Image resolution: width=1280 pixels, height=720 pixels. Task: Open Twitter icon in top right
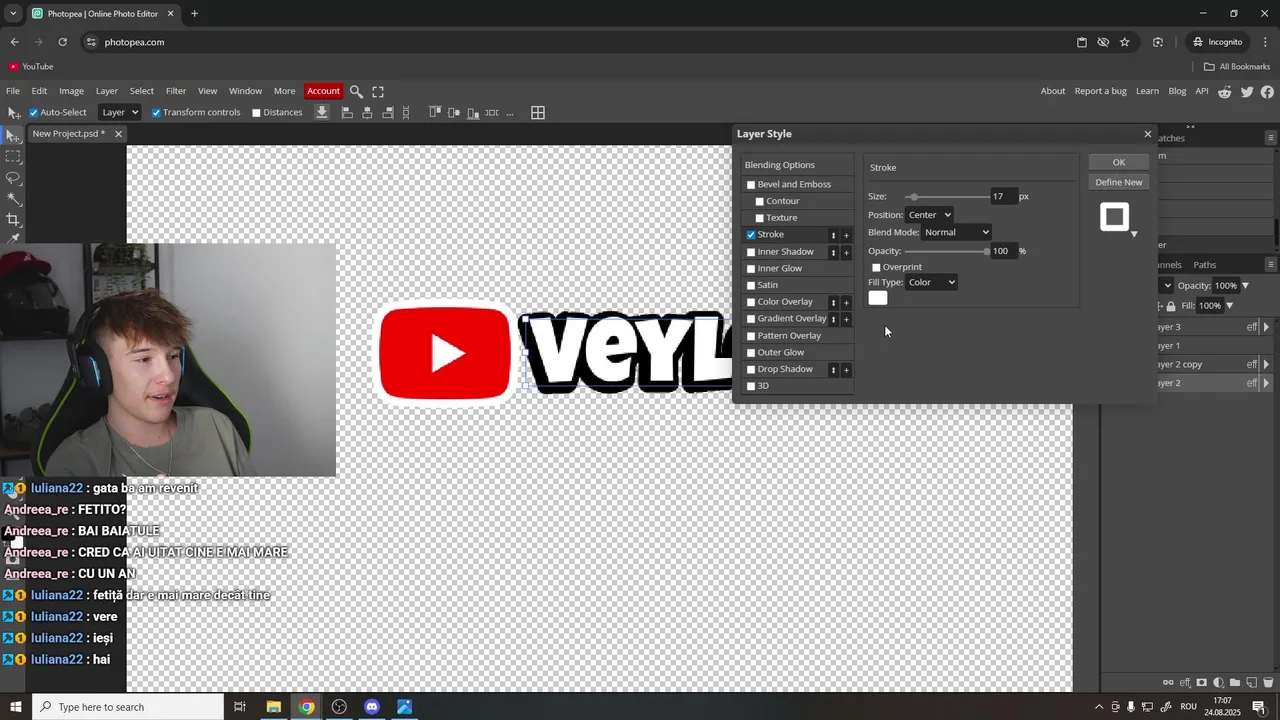pos(1247,91)
